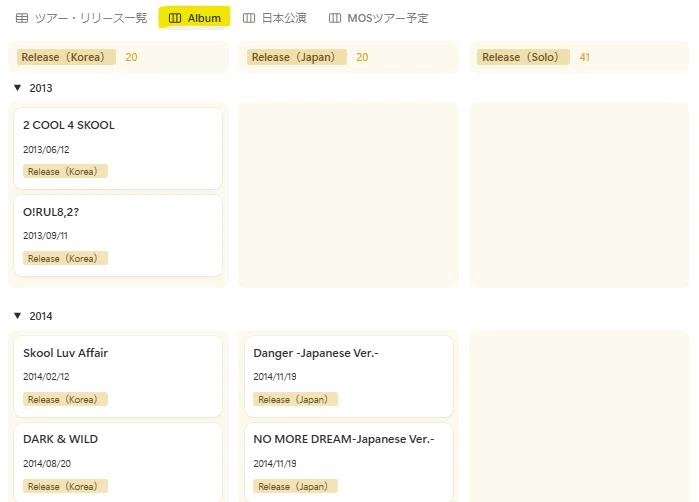
Task: Click the 2014/11/19 date on Danger card
Action: click(275, 377)
